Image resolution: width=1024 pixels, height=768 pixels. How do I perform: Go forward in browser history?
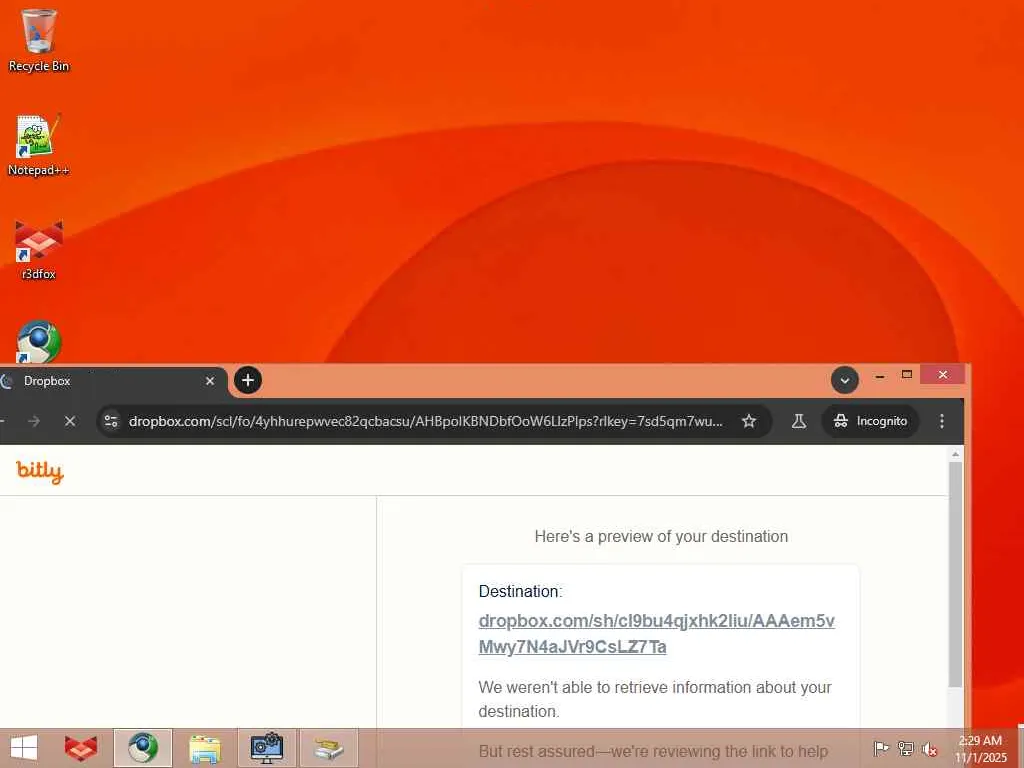[x=34, y=421]
